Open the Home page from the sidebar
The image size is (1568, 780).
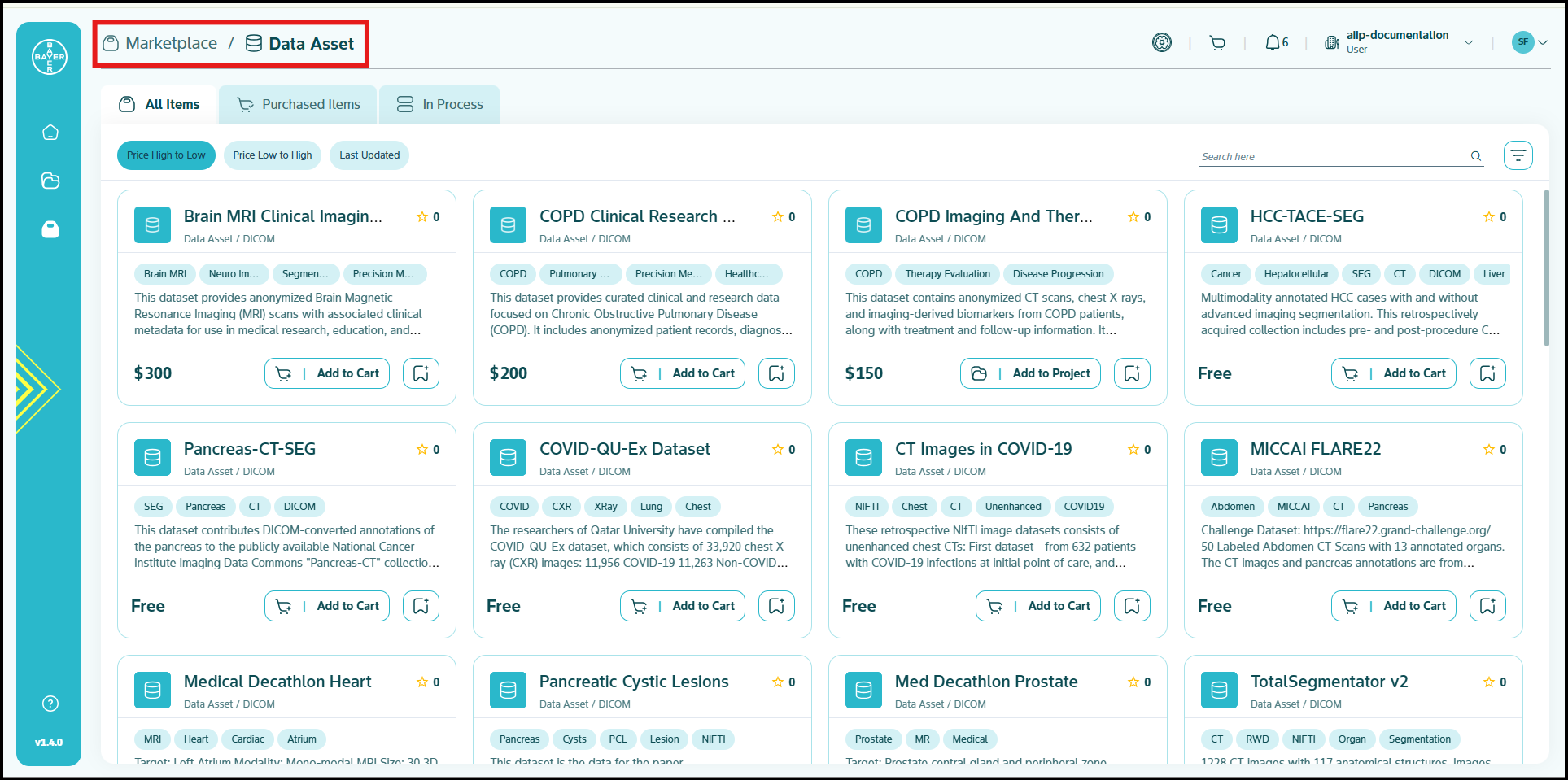point(50,132)
